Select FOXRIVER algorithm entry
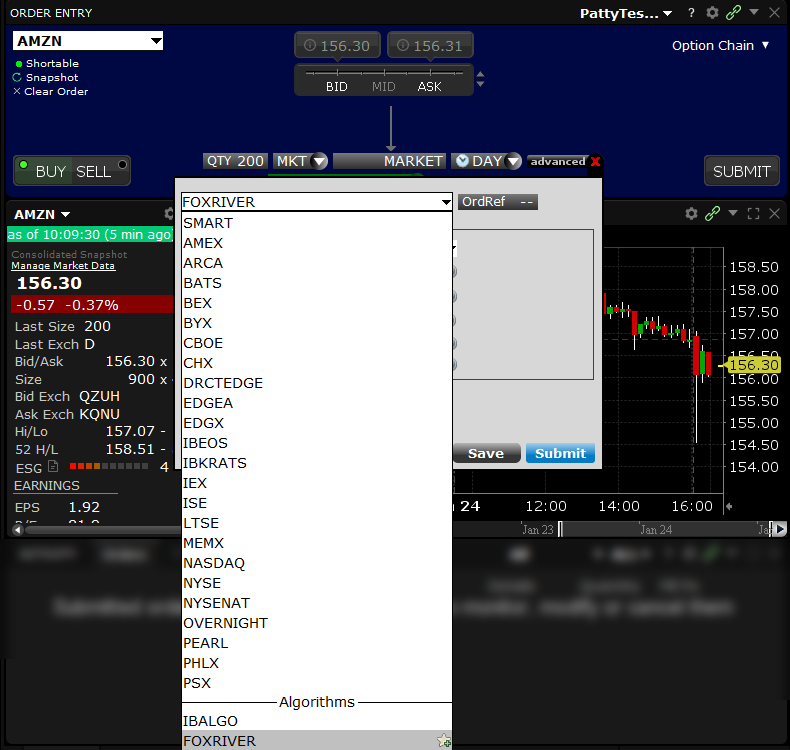 click(x=316, y=740)
